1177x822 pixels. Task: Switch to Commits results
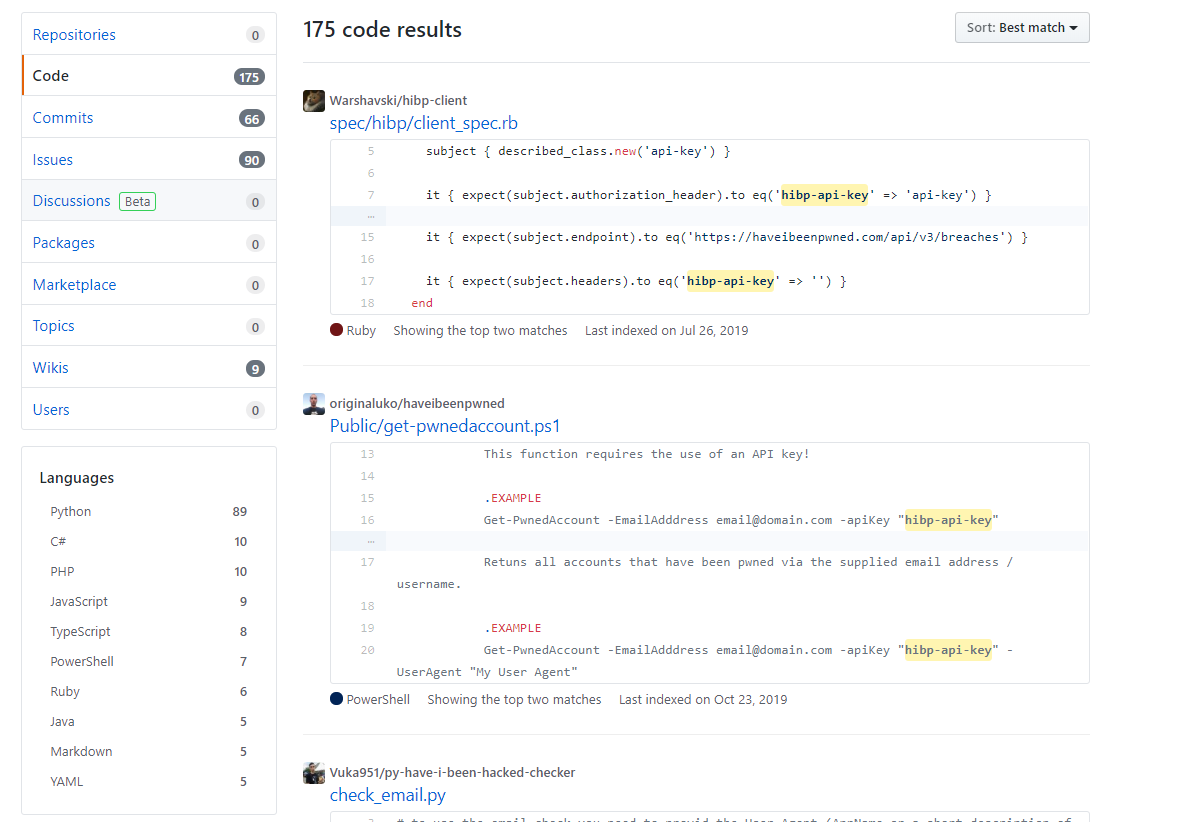pyautogui.click(x=149, y=118)
